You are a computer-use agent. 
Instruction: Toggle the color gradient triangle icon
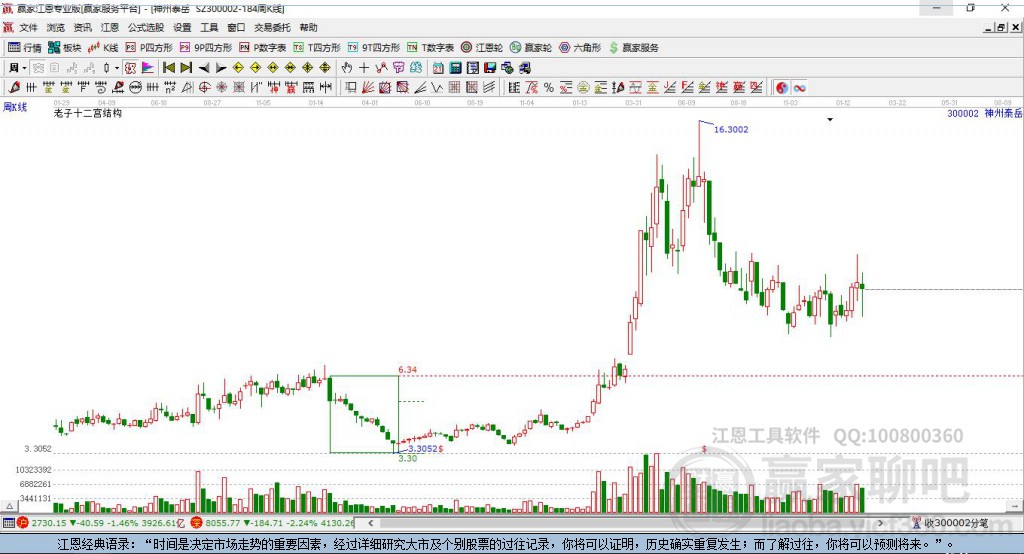point(148,68)
